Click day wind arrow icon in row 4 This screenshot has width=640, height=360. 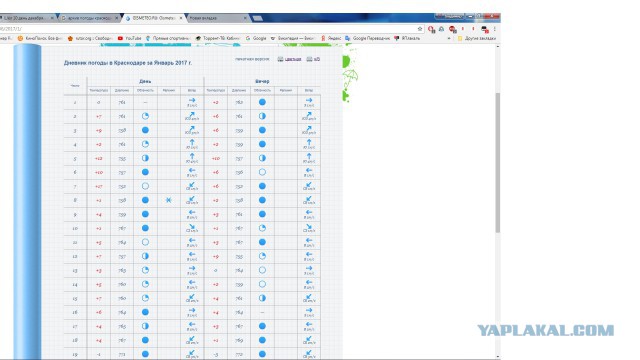(192, 142)
